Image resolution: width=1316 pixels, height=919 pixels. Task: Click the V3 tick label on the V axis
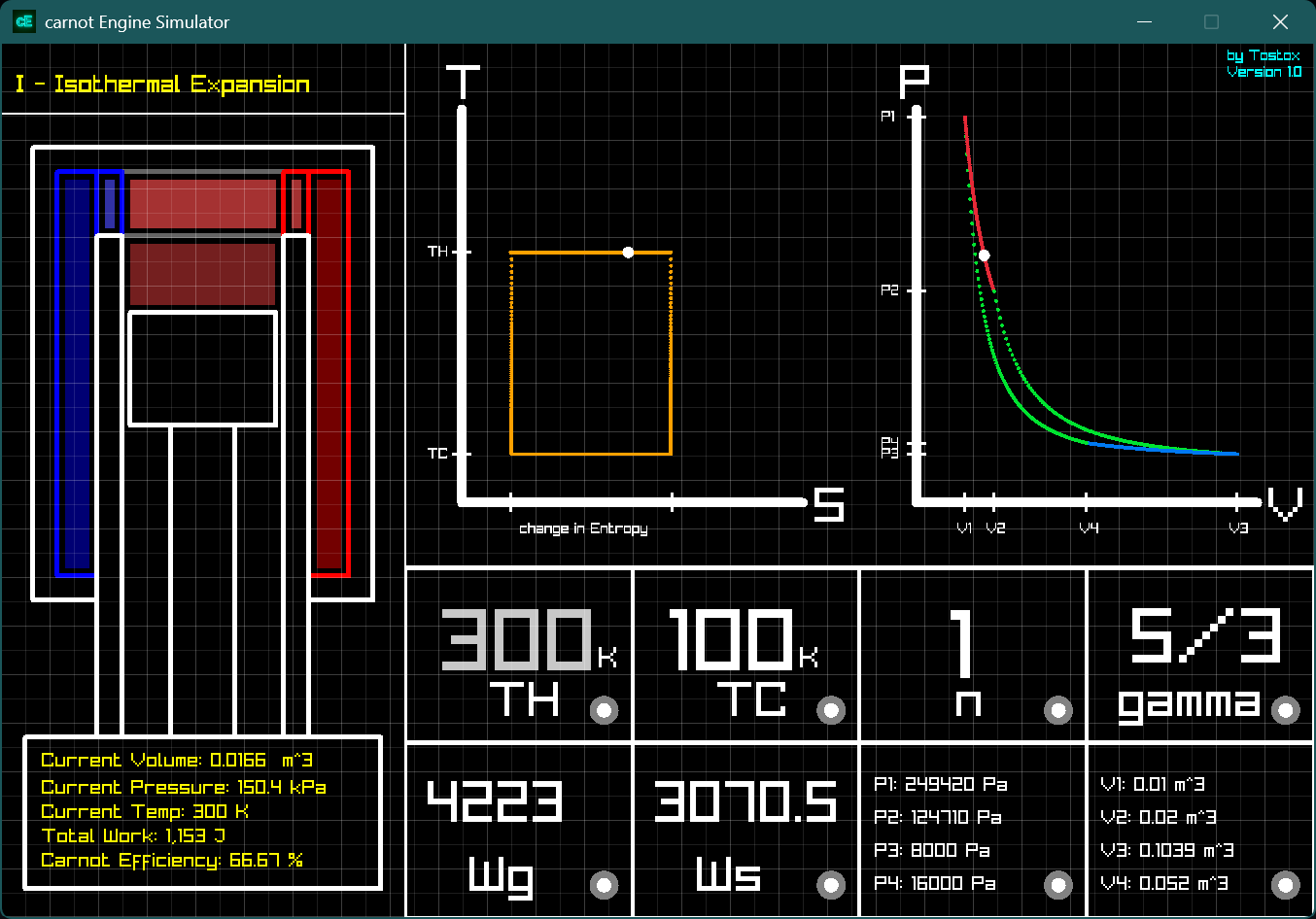(1239, 528)
